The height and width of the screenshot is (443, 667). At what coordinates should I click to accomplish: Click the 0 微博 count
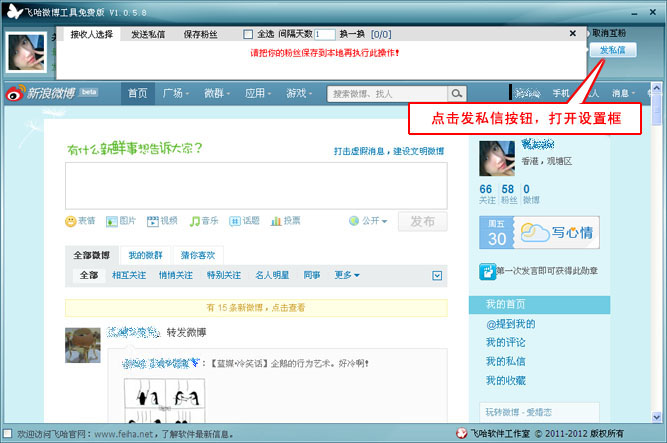531,194
